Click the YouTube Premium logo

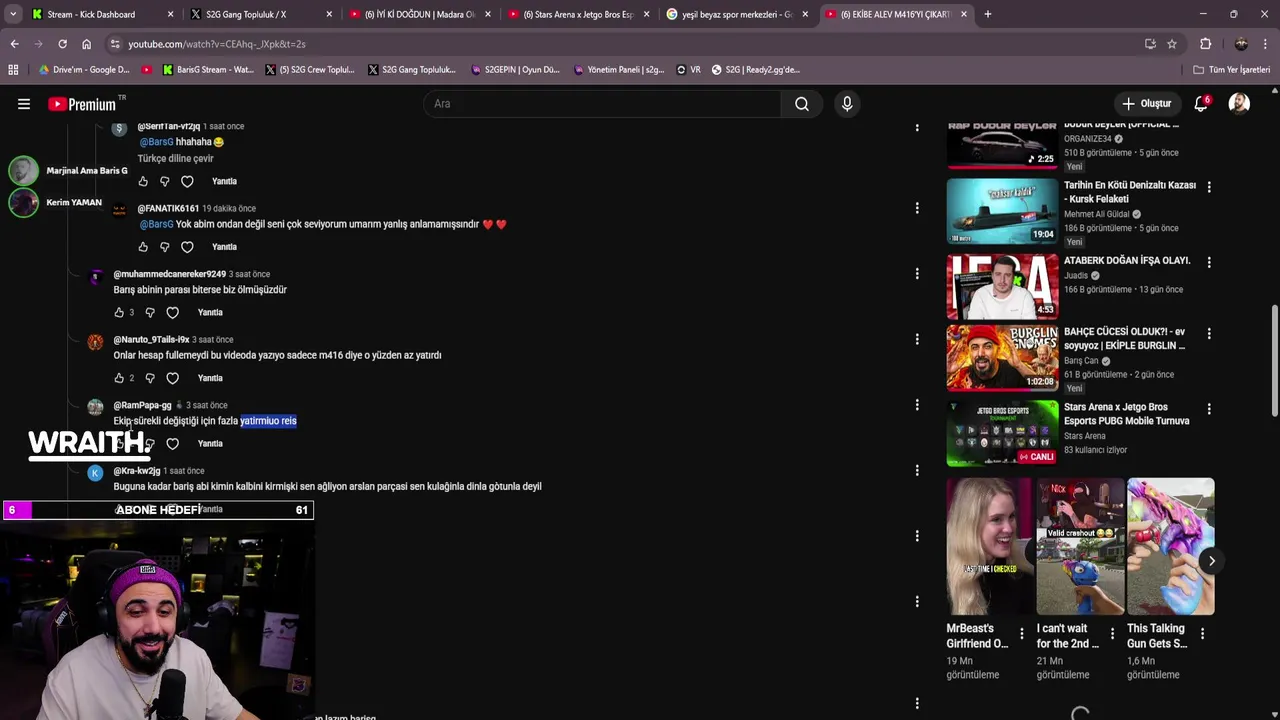click(84, 104)
